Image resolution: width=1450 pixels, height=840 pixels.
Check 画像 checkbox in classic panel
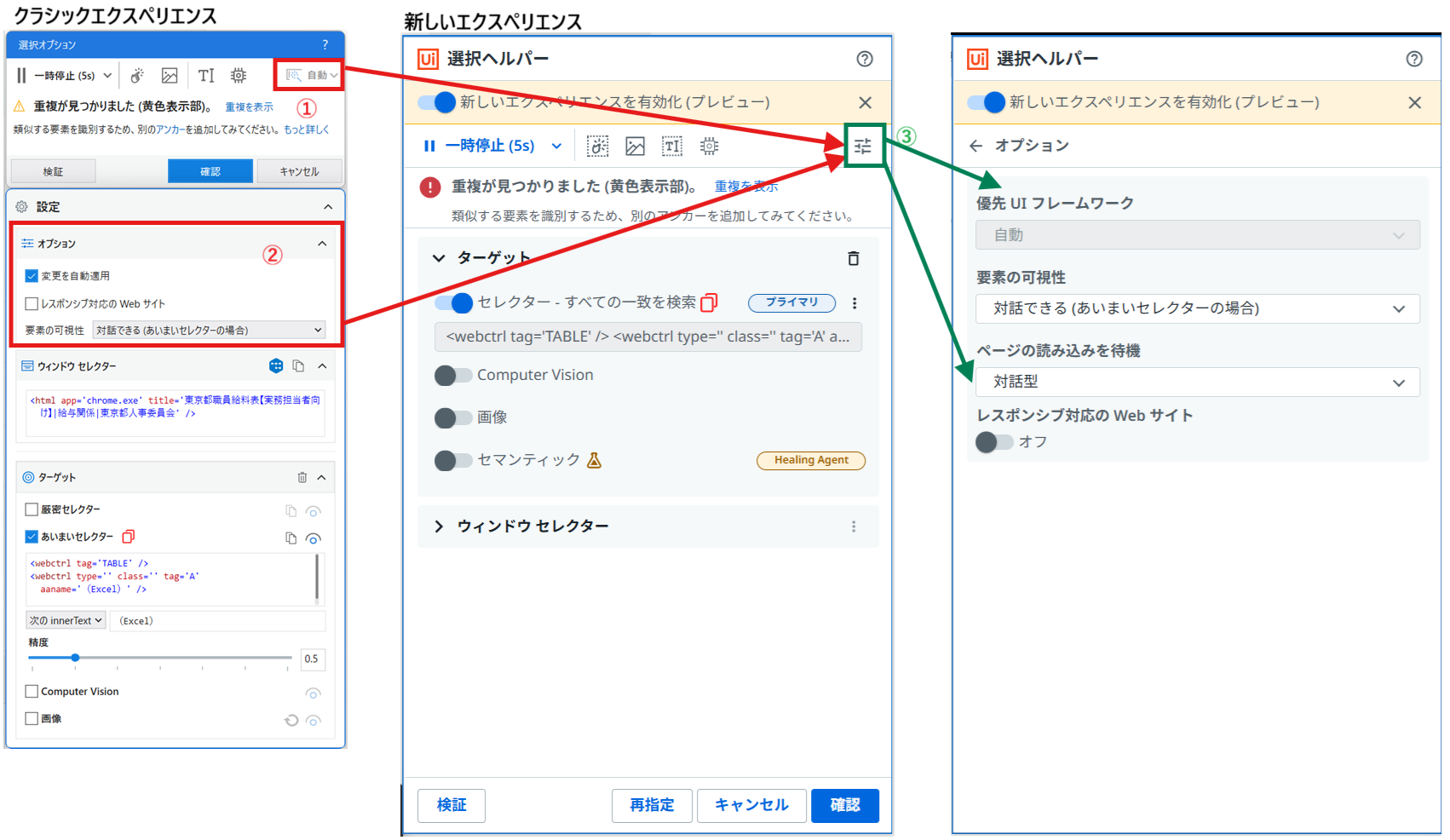(x=32, y=718)
